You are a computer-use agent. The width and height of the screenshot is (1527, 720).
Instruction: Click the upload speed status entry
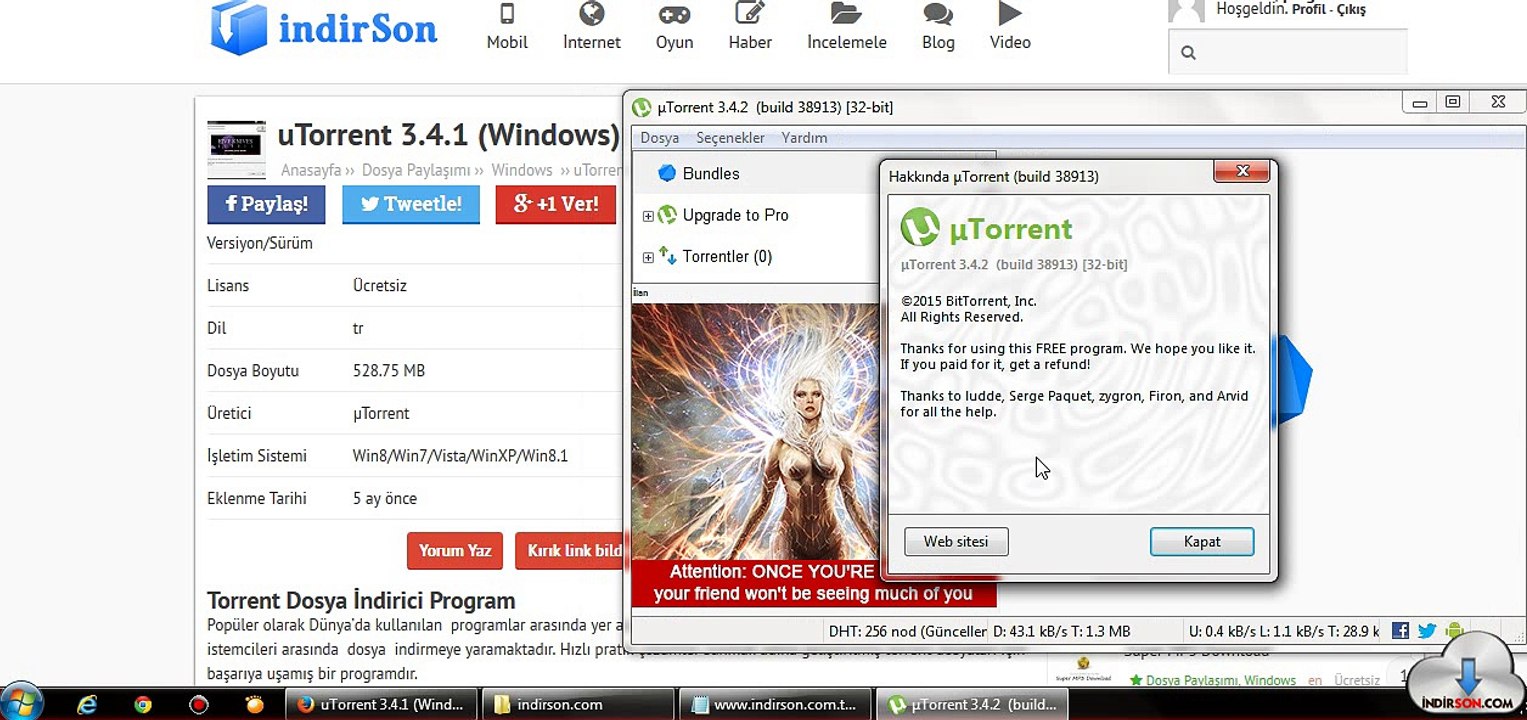click(1282, 631)
